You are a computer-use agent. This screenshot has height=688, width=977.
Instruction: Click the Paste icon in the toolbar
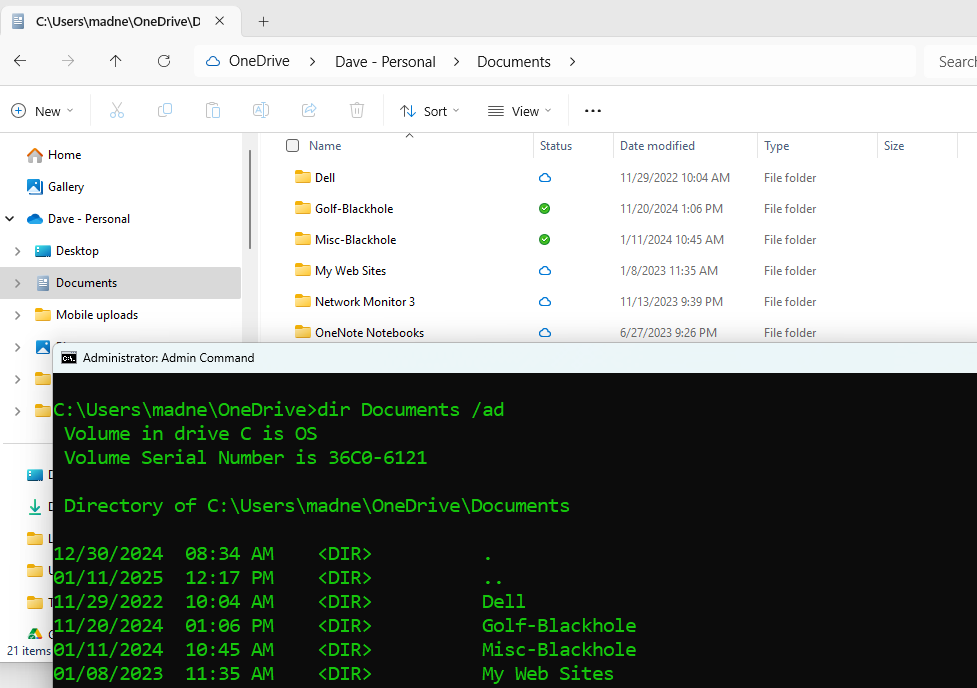tap(212, 110)
